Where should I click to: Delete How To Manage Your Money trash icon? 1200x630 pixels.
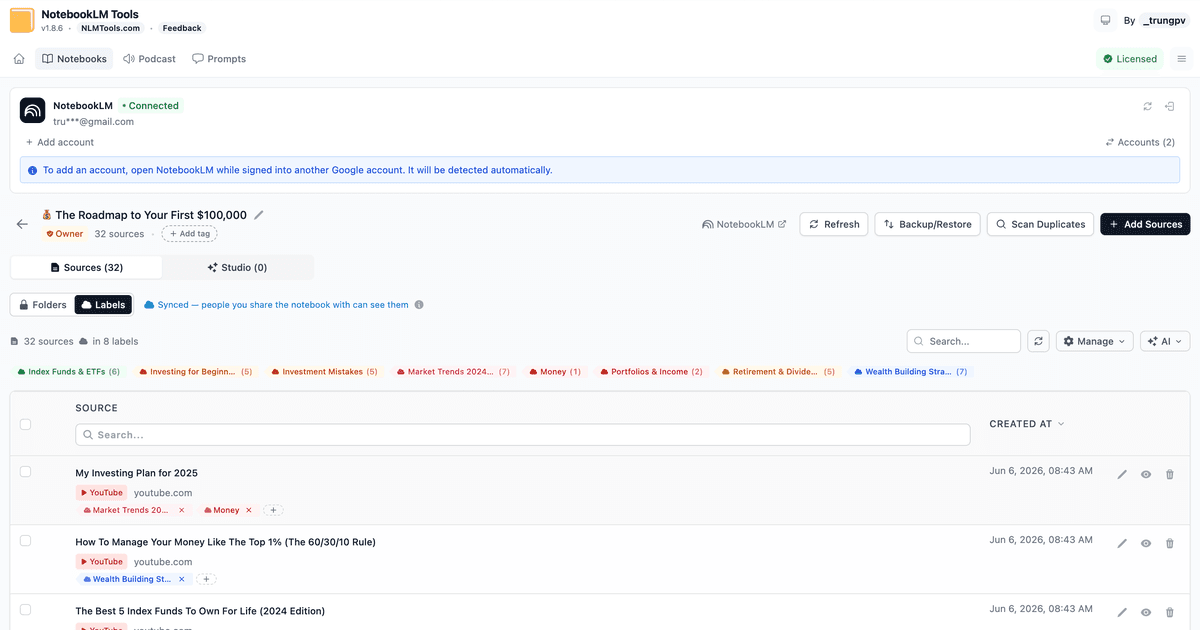pos(1170,544)
